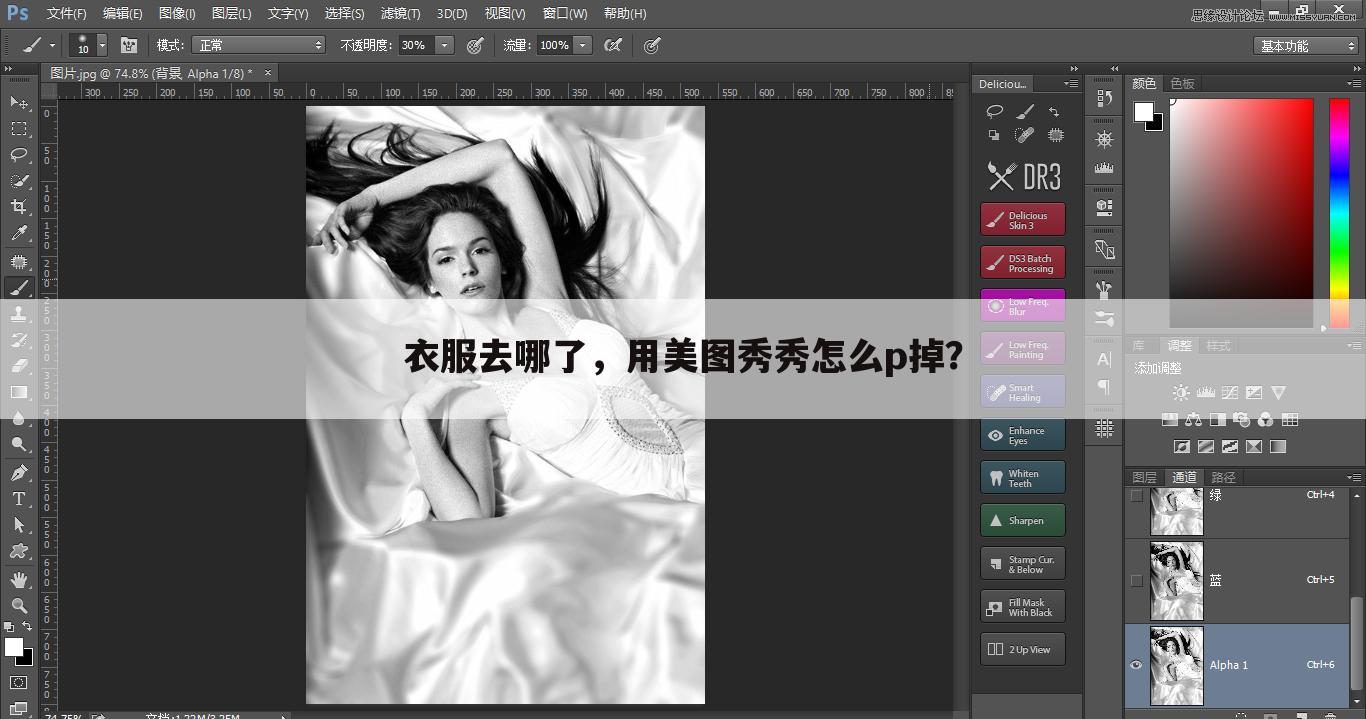
Task: Open the 不透明度 slider dropdown arrow
Action: click(x=445, y=45)
